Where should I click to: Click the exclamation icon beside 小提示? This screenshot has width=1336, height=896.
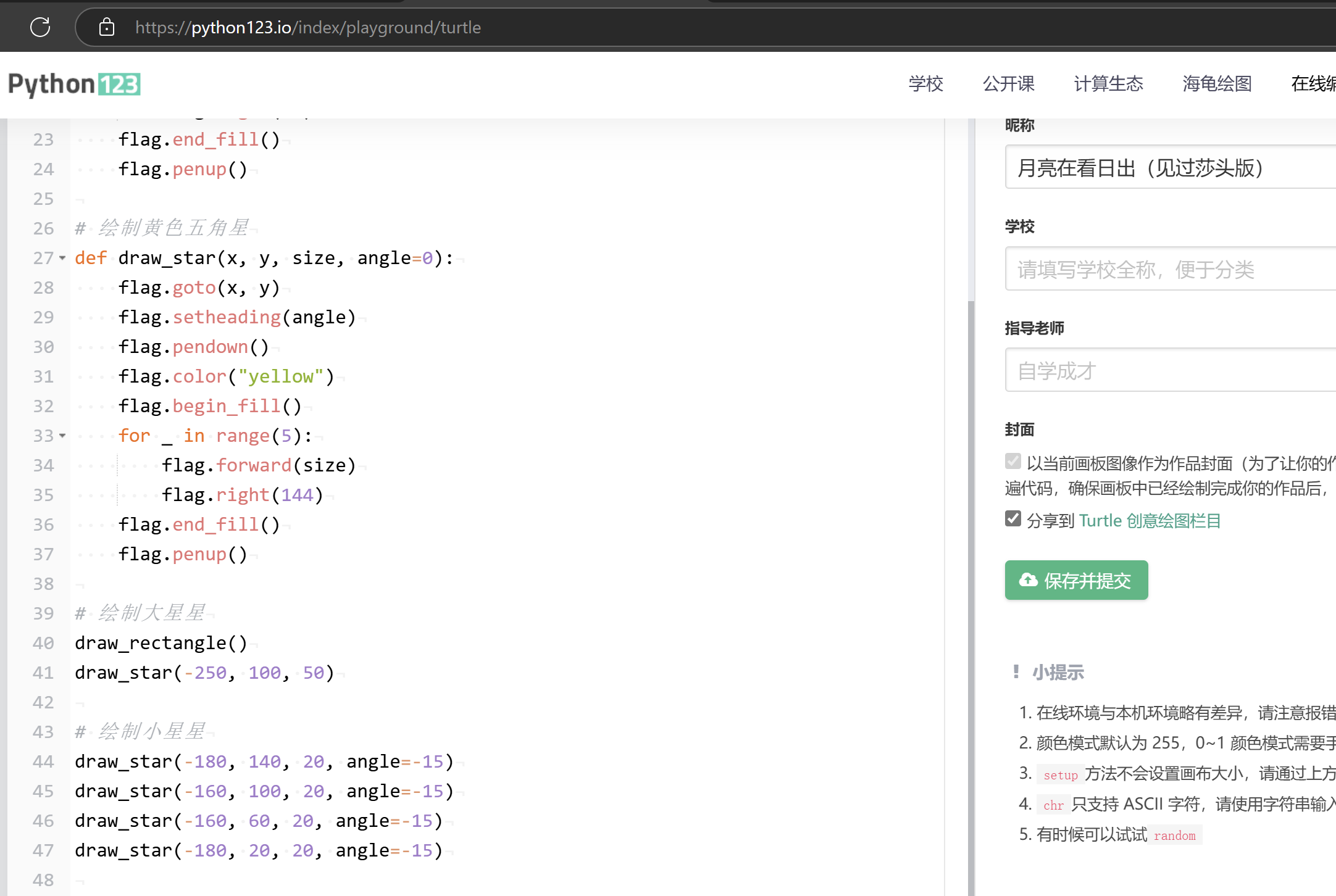pos(1016,672)
